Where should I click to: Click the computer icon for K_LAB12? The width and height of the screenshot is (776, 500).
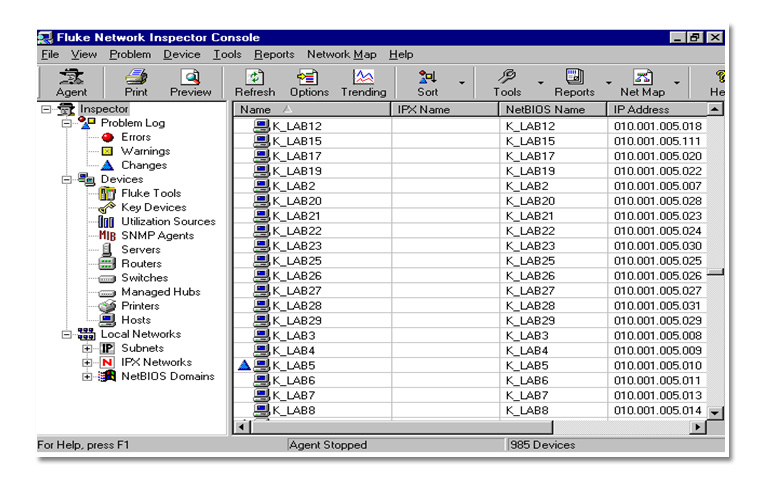click(x=261, y=126)
